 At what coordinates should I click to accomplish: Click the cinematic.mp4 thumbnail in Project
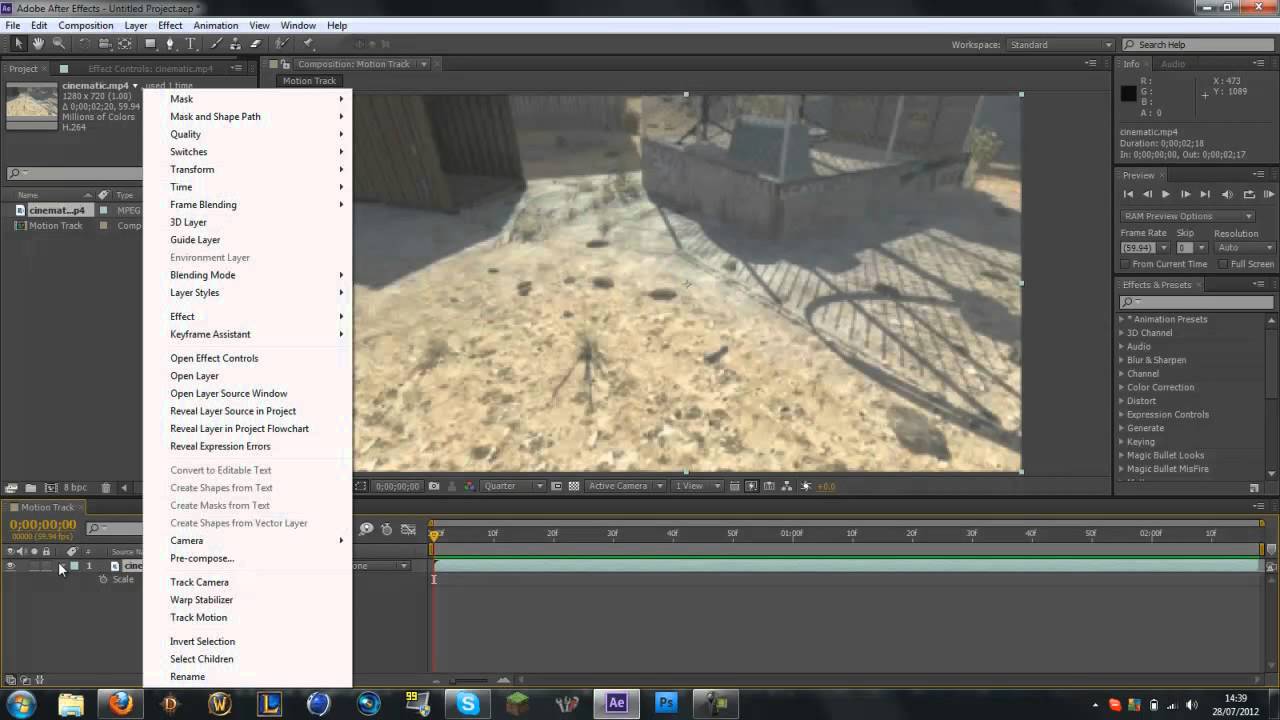coord(32,104)
